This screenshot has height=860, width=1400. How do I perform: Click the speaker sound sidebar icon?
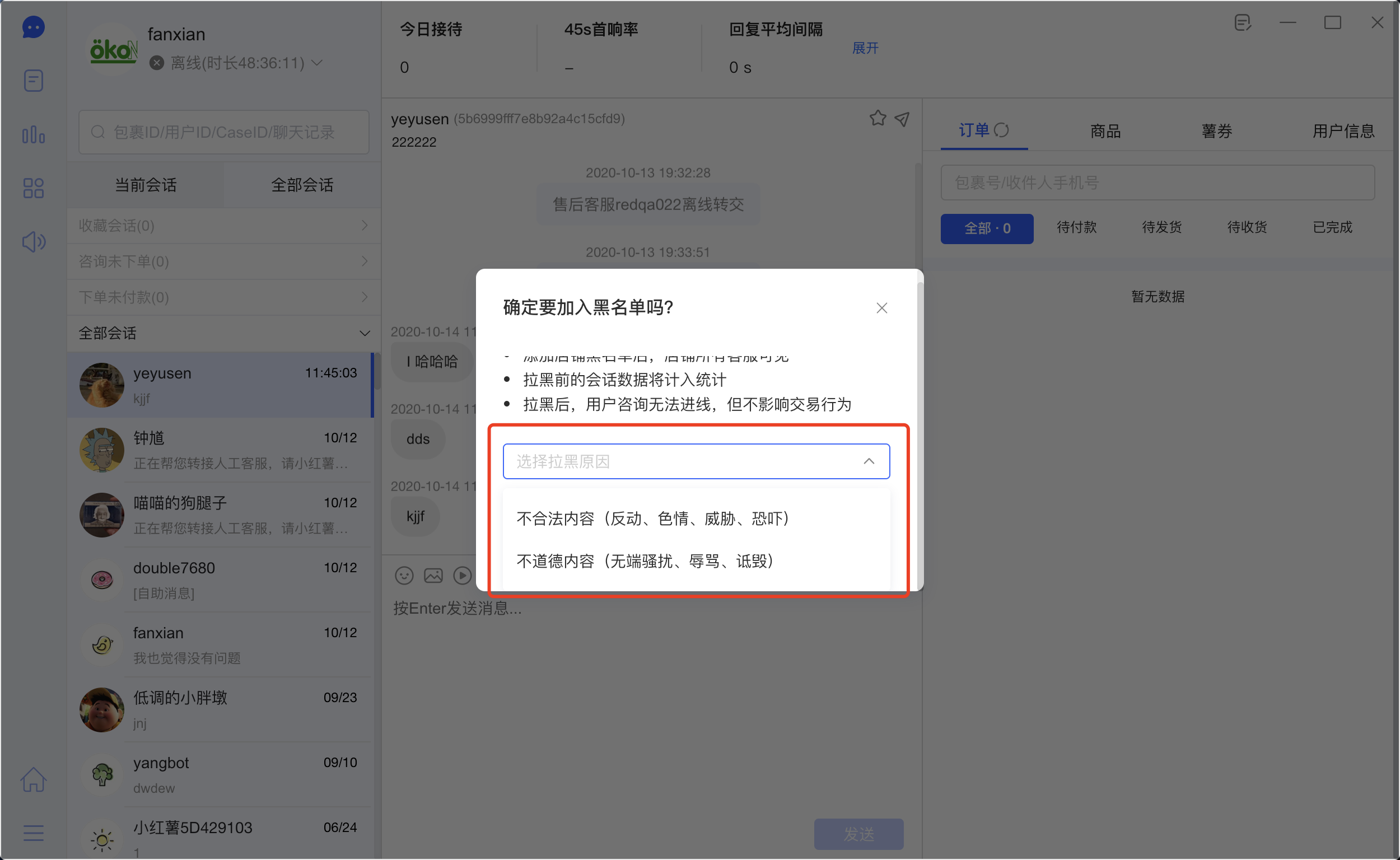coord(33,242)
